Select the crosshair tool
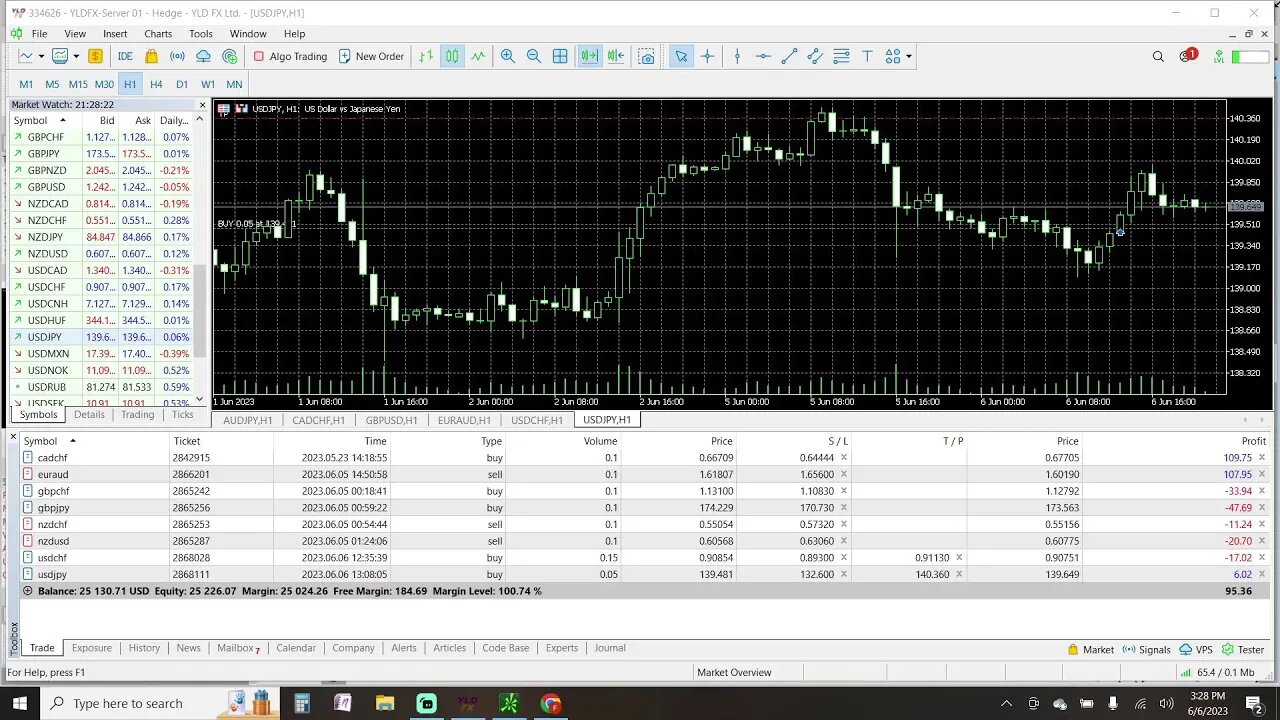The height and width of the screenshot is (720, 1280). click(707, 56)
